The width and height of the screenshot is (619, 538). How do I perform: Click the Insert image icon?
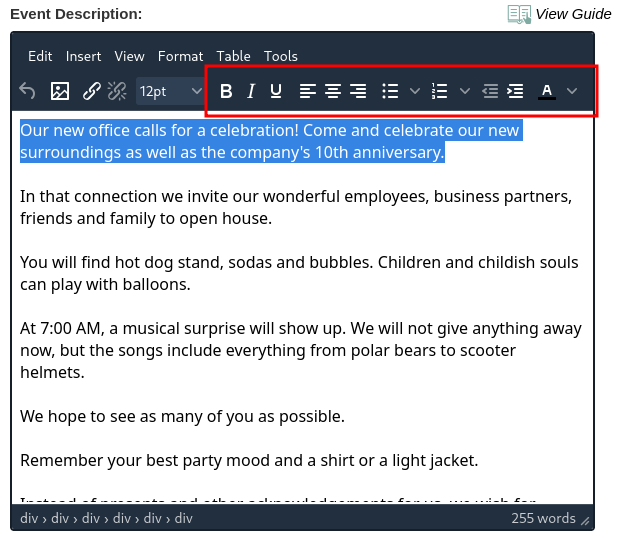point(60,91)
